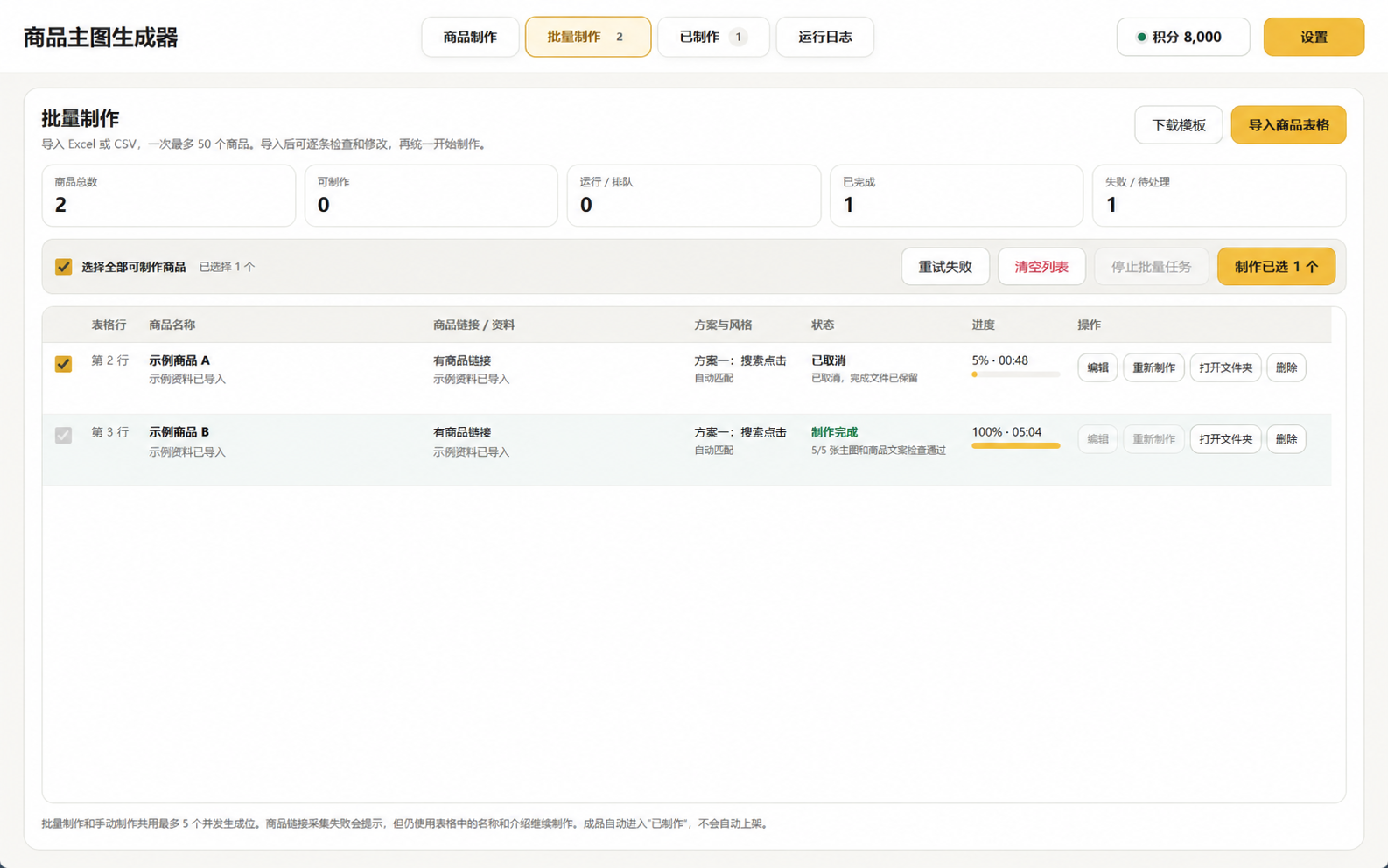Viewport: 1388px width, 868px height.
Task: Click the 运行 / 排队 stat card
Action: tap(693, 195)
